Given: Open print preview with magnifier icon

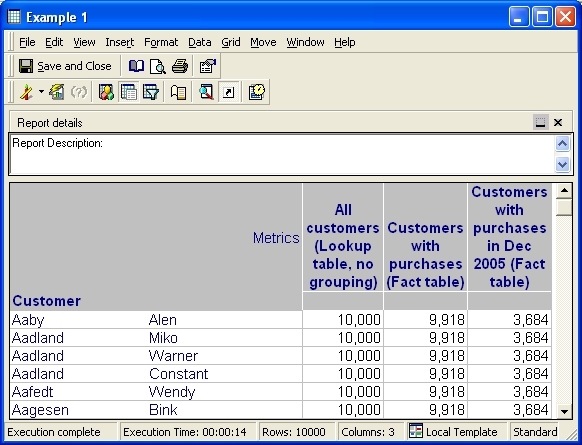Looking at the screenshot, I should (158, 66).
